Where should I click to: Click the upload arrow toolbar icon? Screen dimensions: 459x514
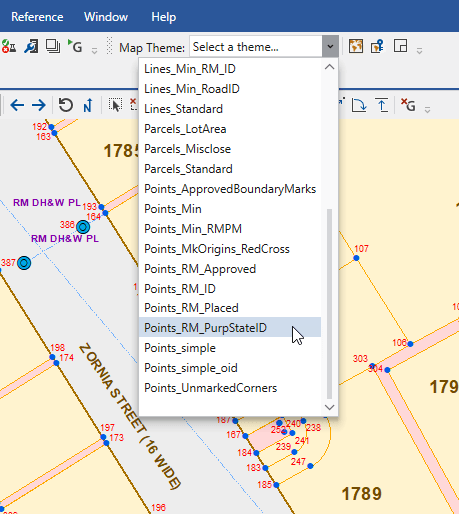point(382,105)
